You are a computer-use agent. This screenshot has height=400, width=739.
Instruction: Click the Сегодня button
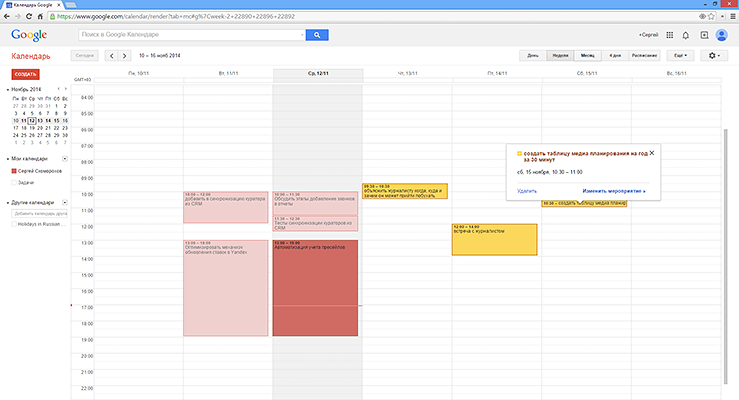85,56
